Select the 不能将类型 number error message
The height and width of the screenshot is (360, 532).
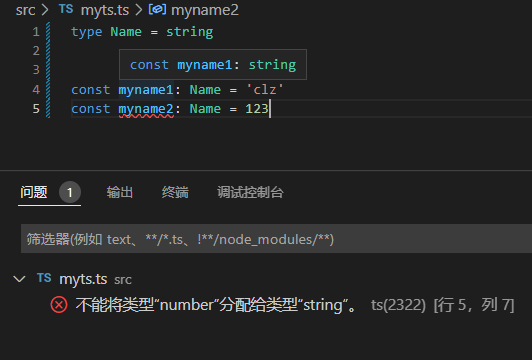216,305
